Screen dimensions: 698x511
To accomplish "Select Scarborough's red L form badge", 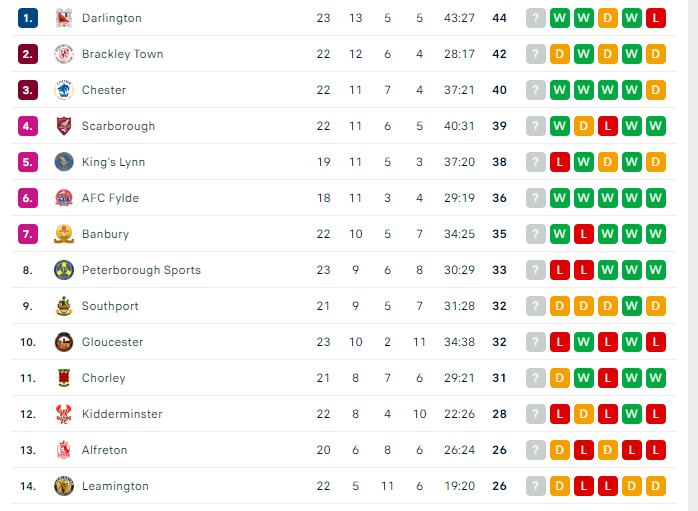I will click(608, 126).
